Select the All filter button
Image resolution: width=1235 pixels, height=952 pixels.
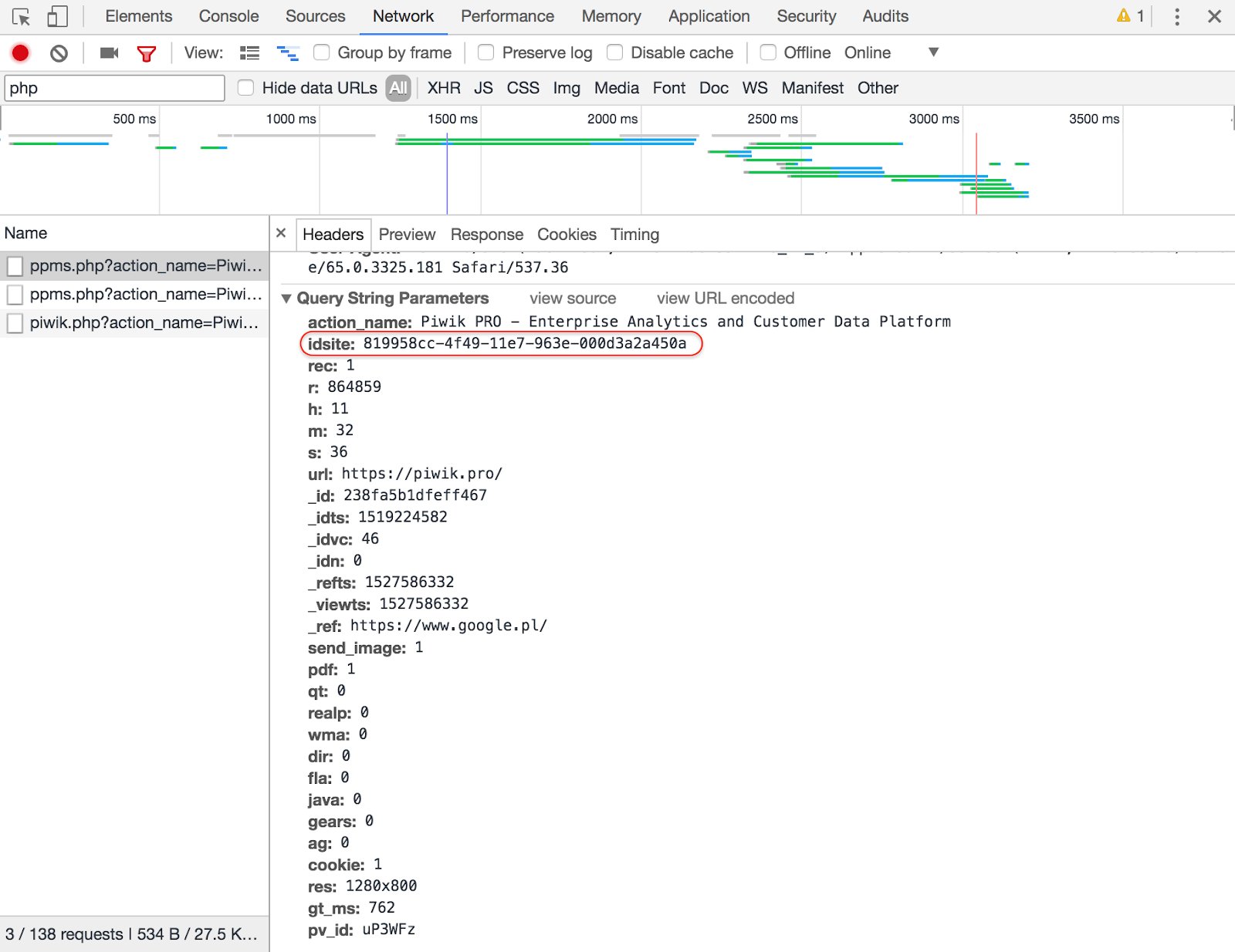point(398,88)
